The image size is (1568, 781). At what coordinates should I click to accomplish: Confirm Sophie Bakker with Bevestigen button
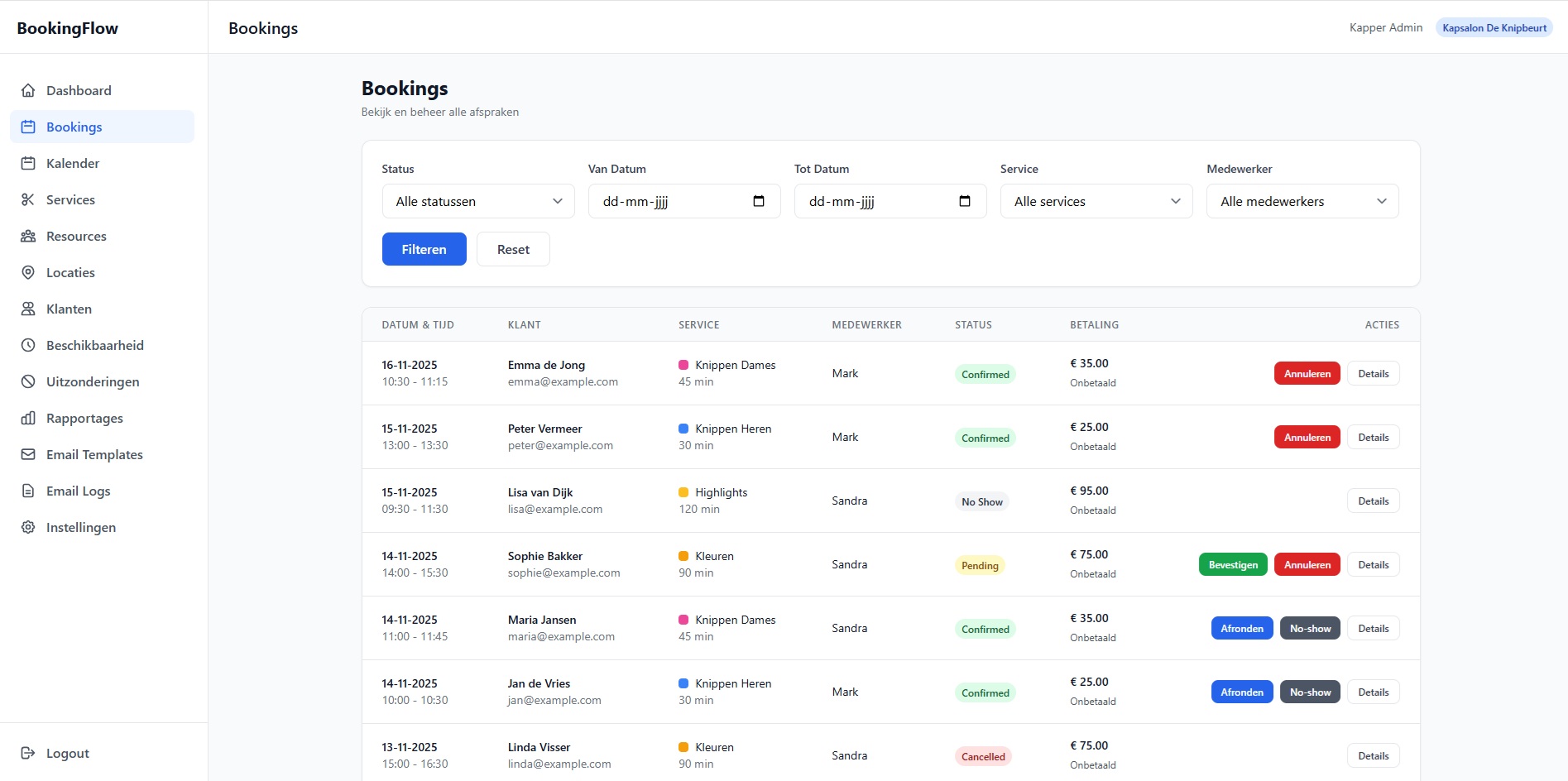click(x=1232, y=564)
